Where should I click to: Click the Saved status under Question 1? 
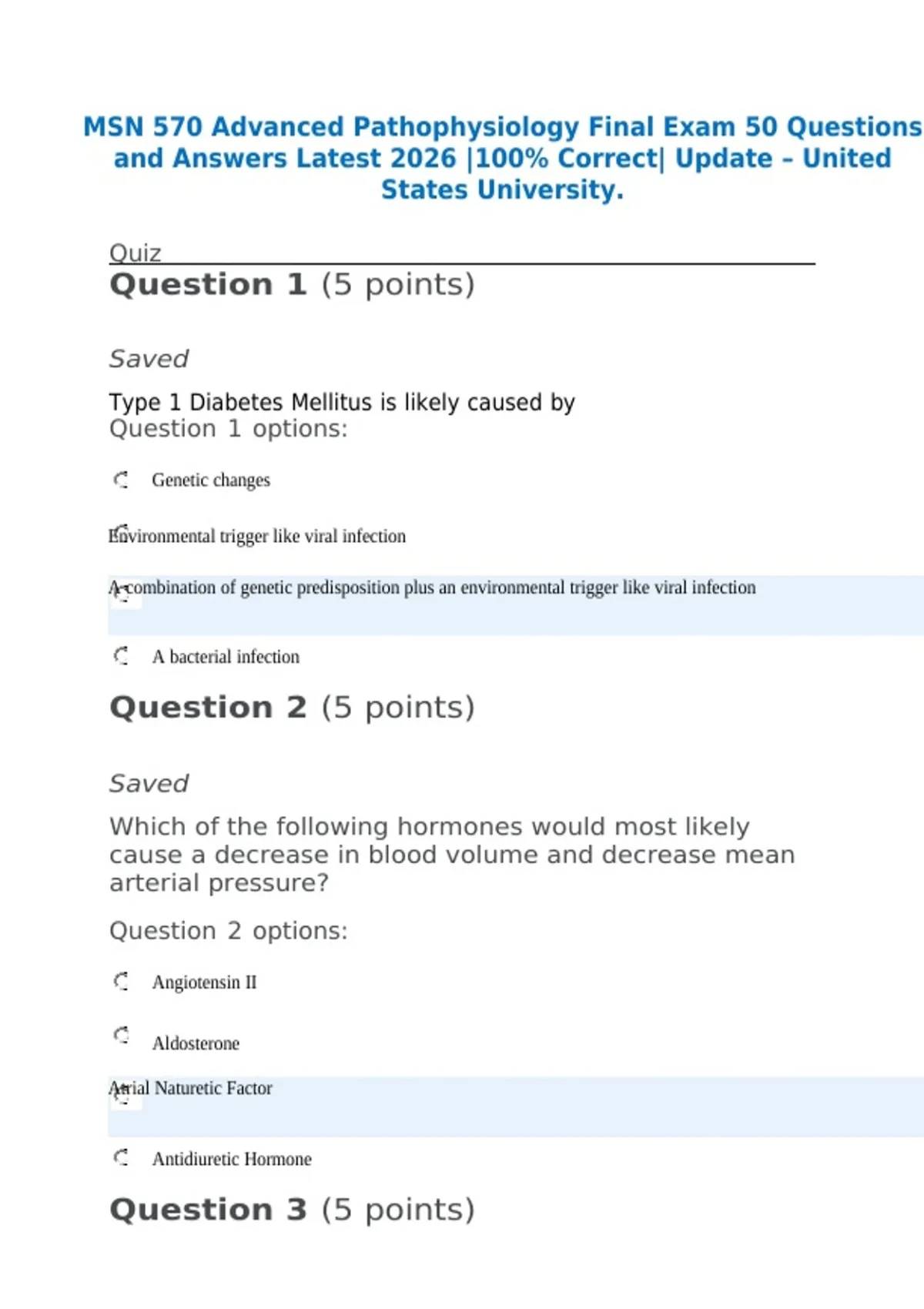tap(149, 359)
